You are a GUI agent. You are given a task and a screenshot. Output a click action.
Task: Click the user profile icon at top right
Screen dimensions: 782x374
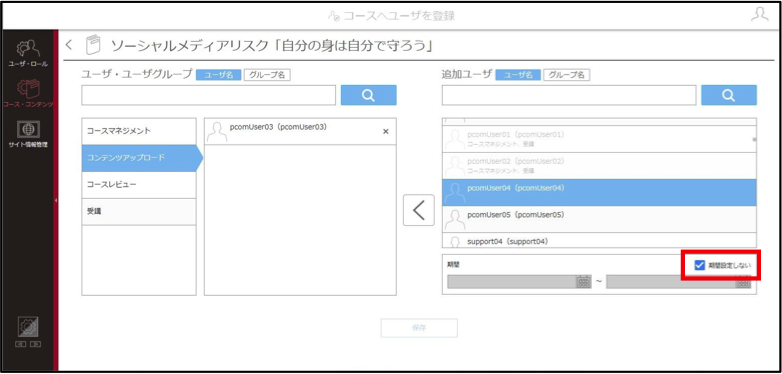[x=760, y=14]
